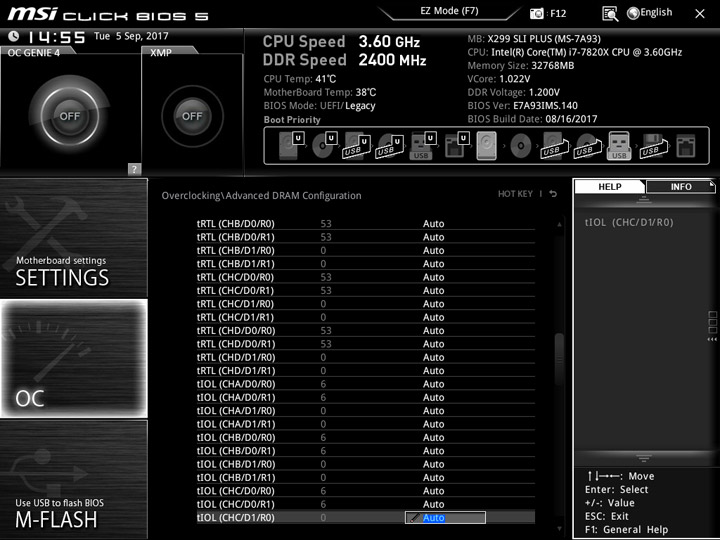Viewport: 720px width, 540px height.
Task: Edit the highlighted Auto field of tIOL (CHC/D1/R0)
Action: 445,518
